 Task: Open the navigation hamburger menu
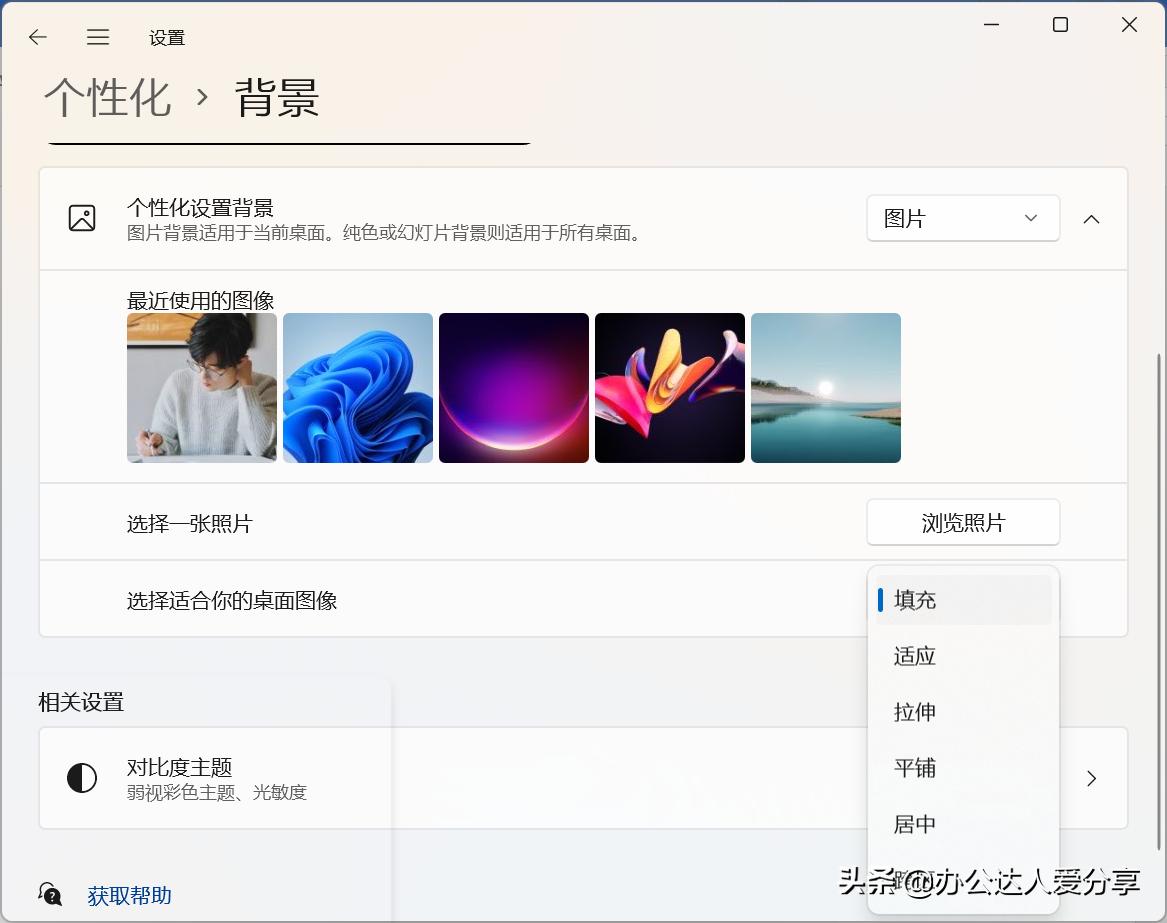point(98,37)
